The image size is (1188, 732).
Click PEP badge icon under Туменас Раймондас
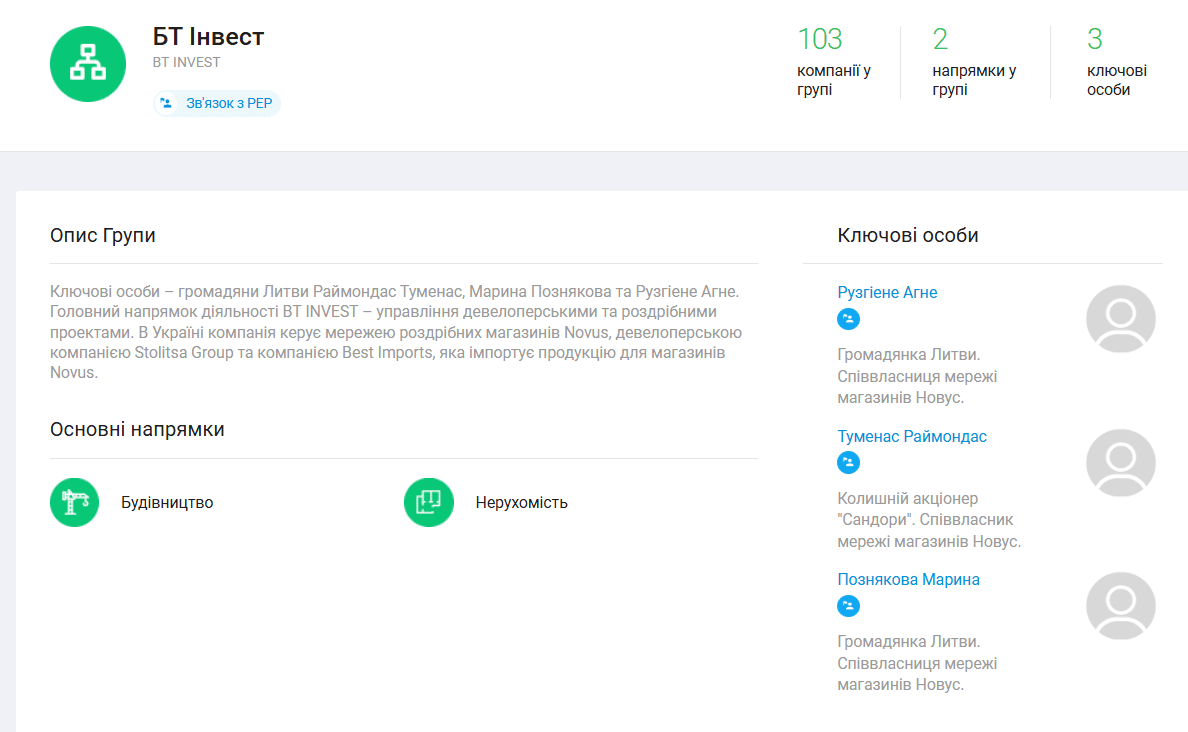849,462
